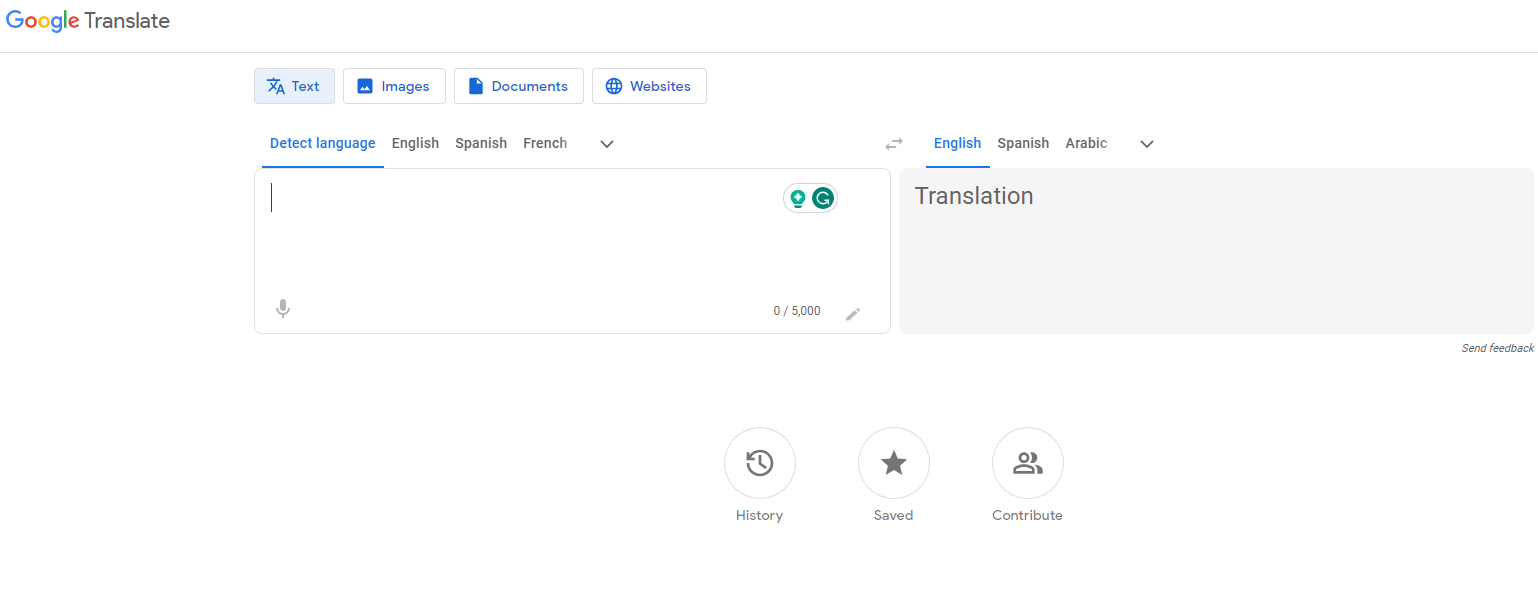Open the Images translation mode

click(394, 86)
